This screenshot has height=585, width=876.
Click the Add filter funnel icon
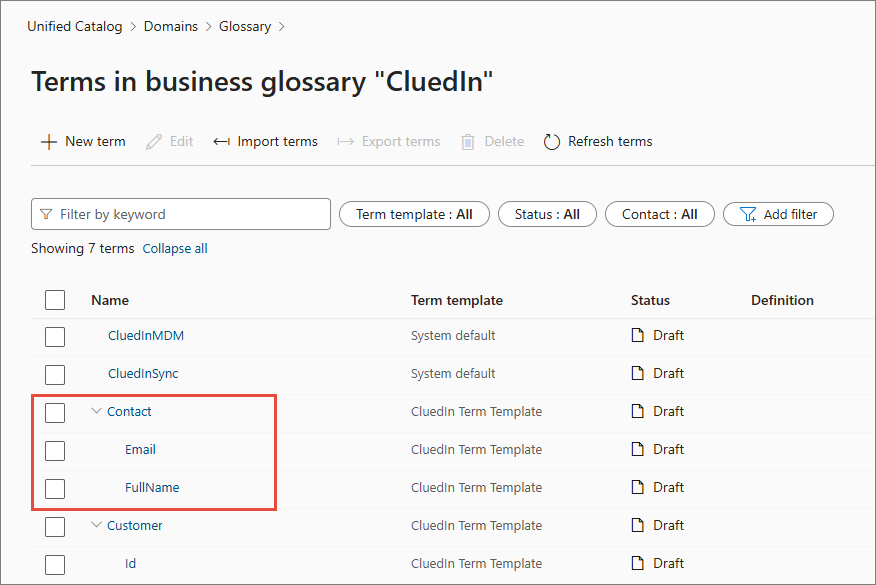748,215
